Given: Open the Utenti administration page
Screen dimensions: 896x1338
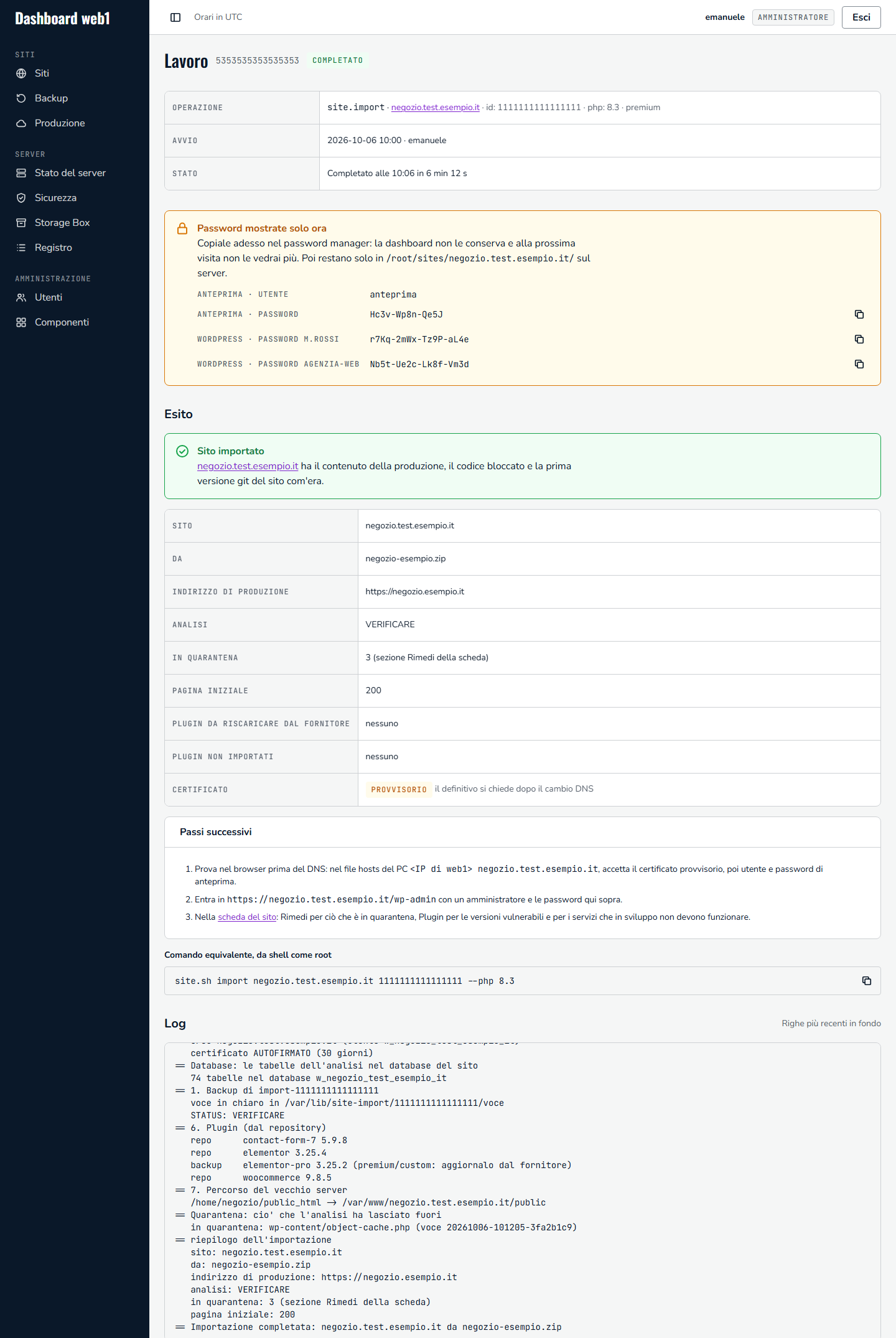Looking at the screenshot, I should click(75, 297).
